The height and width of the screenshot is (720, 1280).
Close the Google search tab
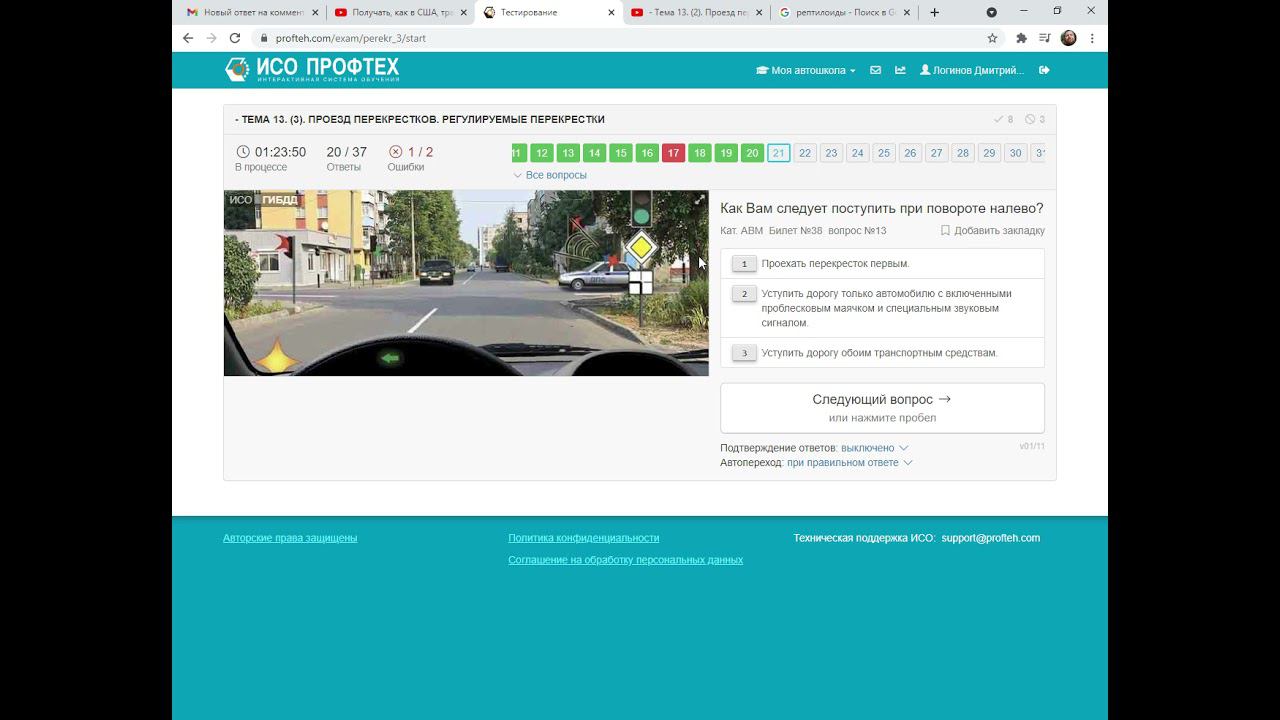point(908,12)
